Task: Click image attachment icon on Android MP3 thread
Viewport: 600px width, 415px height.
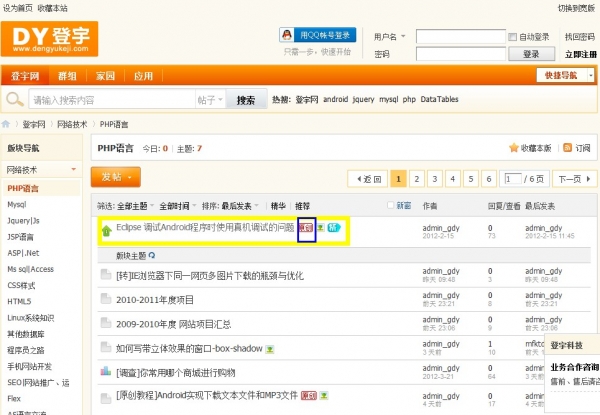Action: tap(324, 395)
